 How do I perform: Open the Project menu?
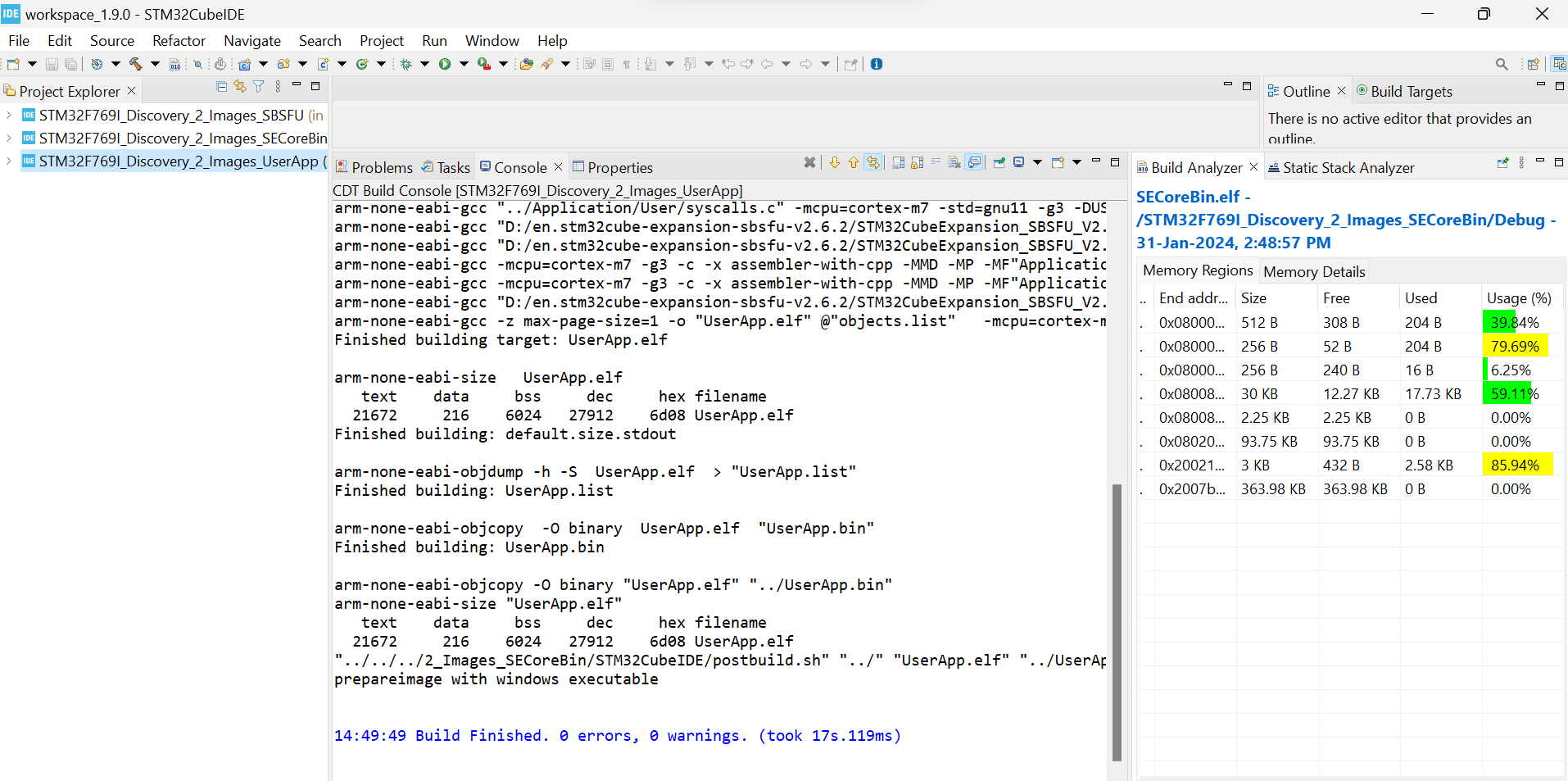[x=381, y=40]
